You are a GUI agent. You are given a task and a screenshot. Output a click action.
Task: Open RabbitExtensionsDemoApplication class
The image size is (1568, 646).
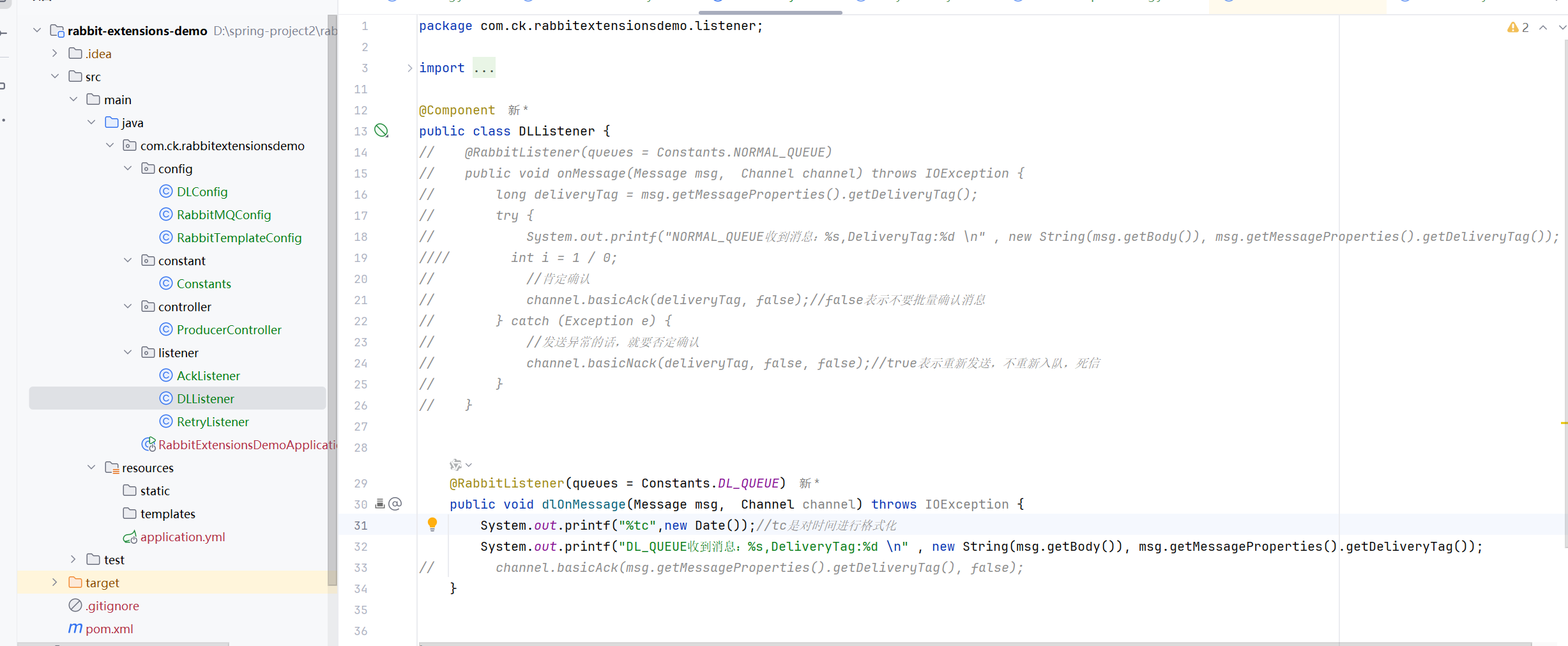(248, 445)
